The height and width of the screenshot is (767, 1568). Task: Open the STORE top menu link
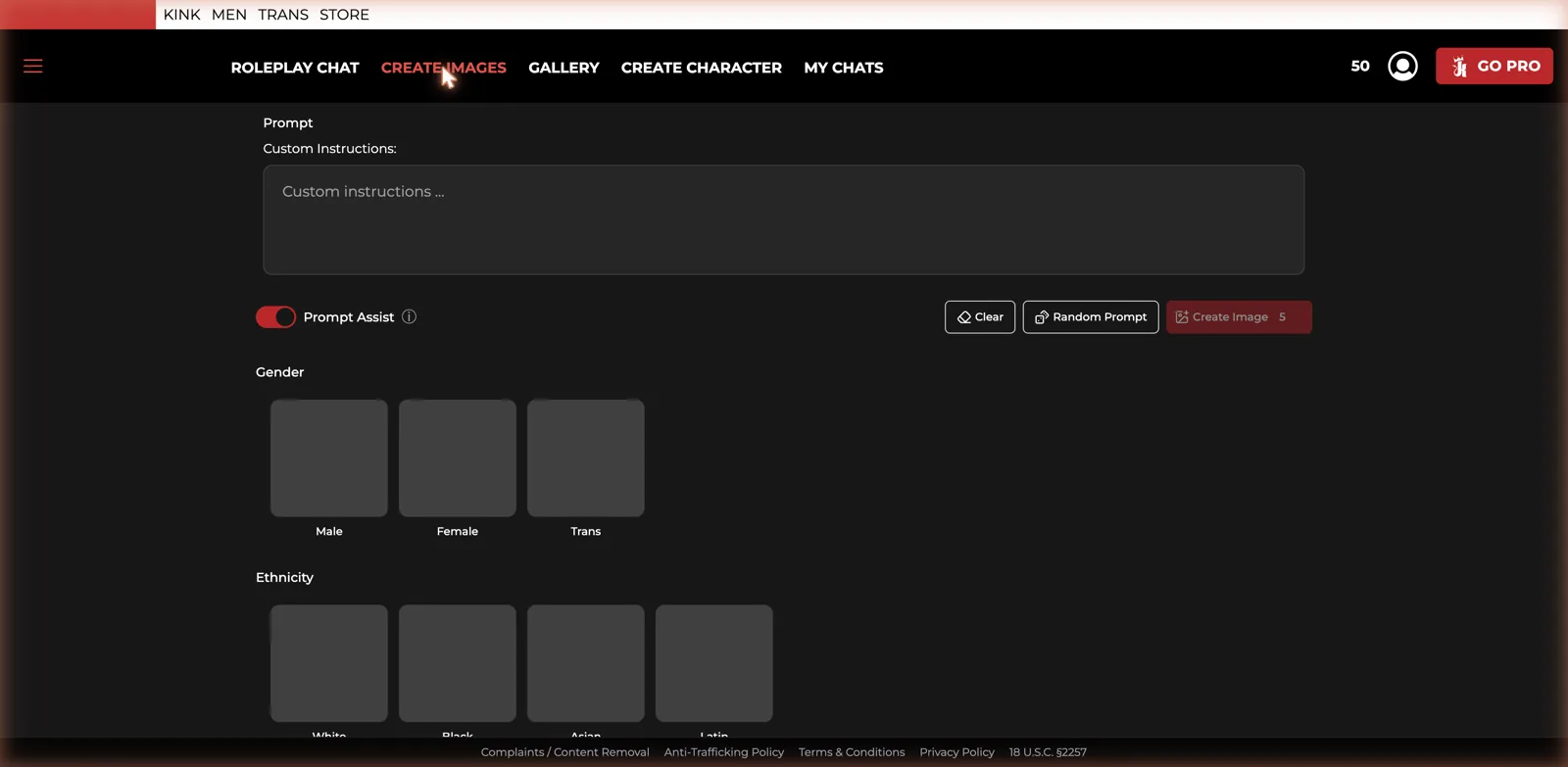pos(344,15)
